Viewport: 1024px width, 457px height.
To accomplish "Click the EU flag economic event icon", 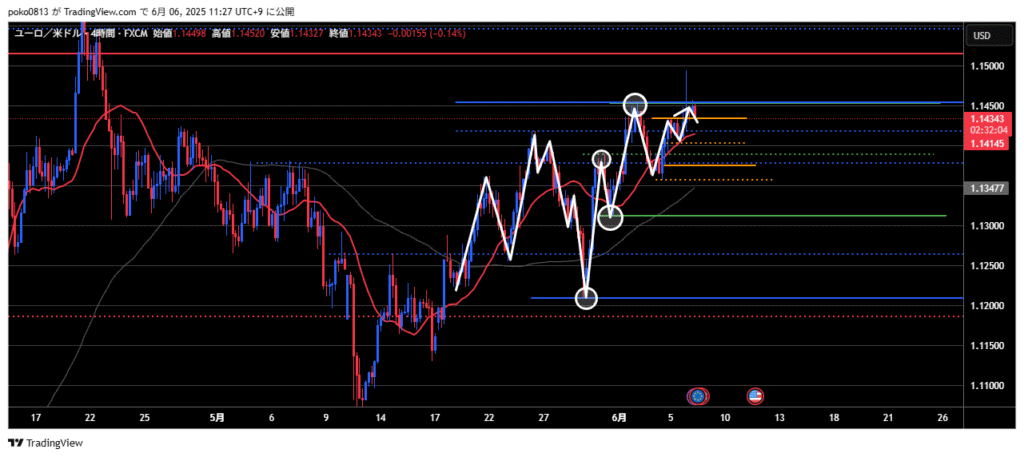I will (698, 396).
